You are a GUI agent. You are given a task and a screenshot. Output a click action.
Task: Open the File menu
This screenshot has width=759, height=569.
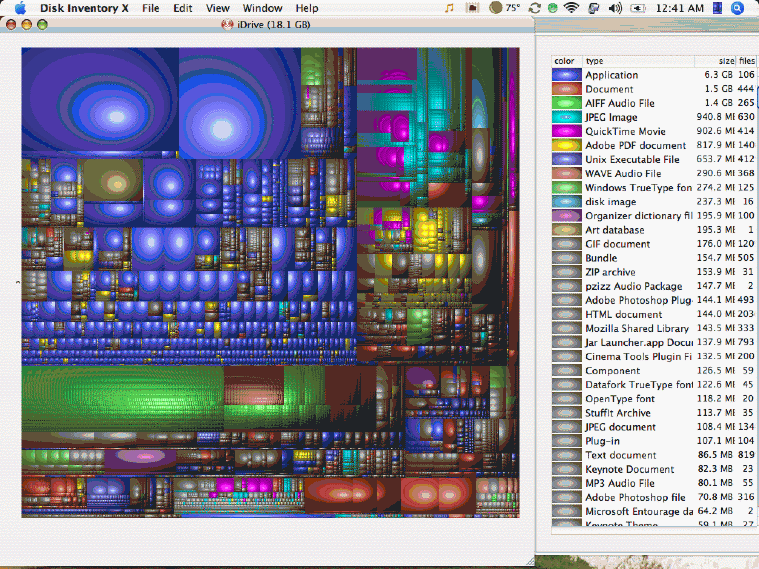(151, 8)
